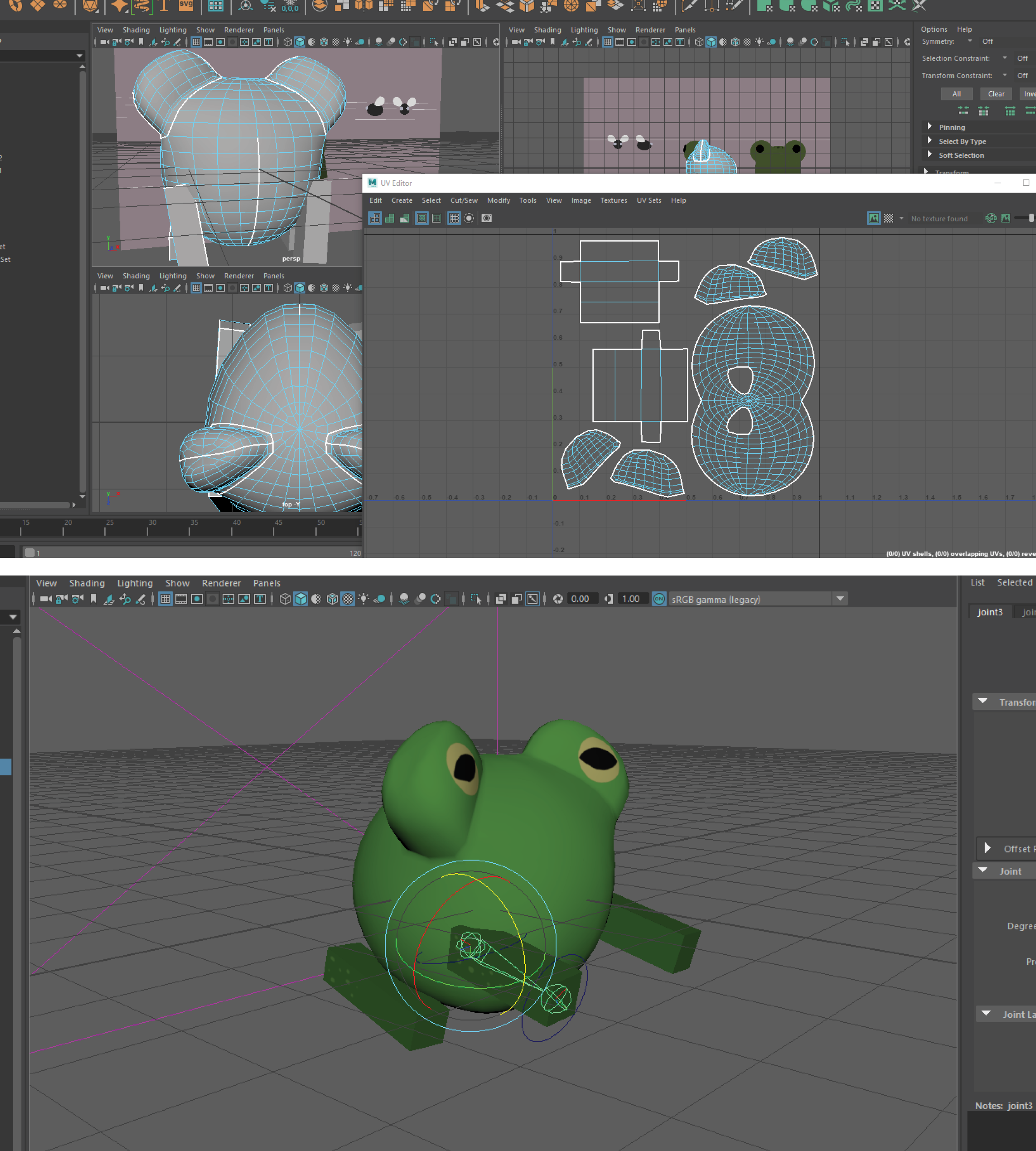Switch to joint3 tab in Attribute Editor
1036x1151 pixels.
coord(990,612)
